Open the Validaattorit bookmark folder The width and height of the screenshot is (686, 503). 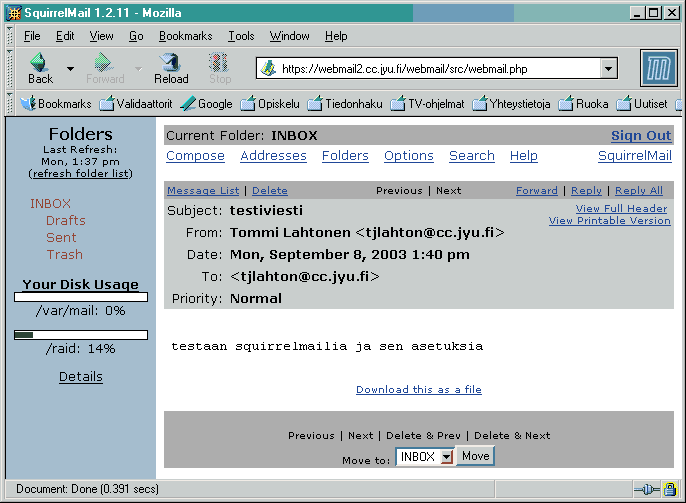coord(136,104)
